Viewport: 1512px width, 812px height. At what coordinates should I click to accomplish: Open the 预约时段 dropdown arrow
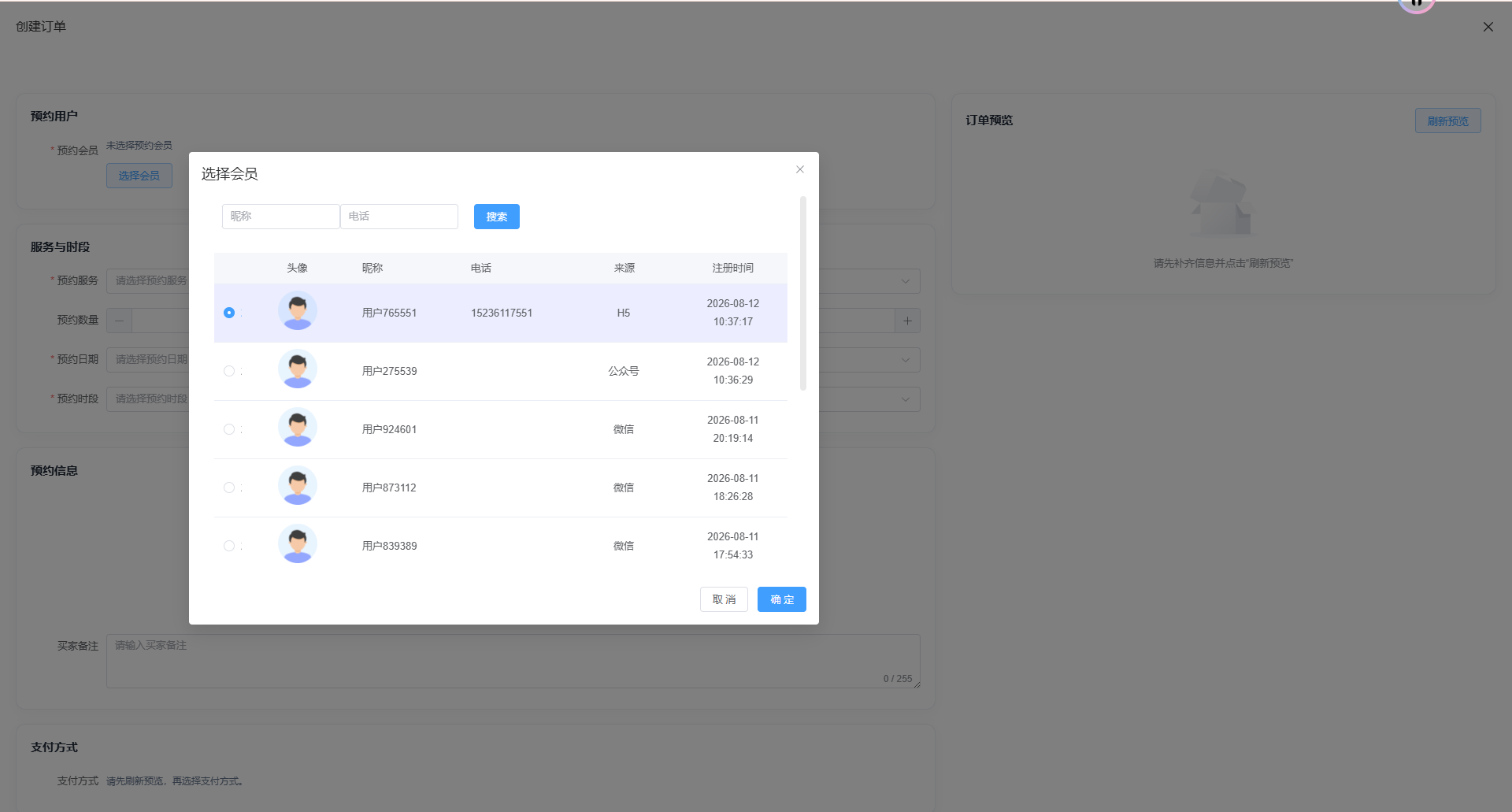tap(906, 399)
